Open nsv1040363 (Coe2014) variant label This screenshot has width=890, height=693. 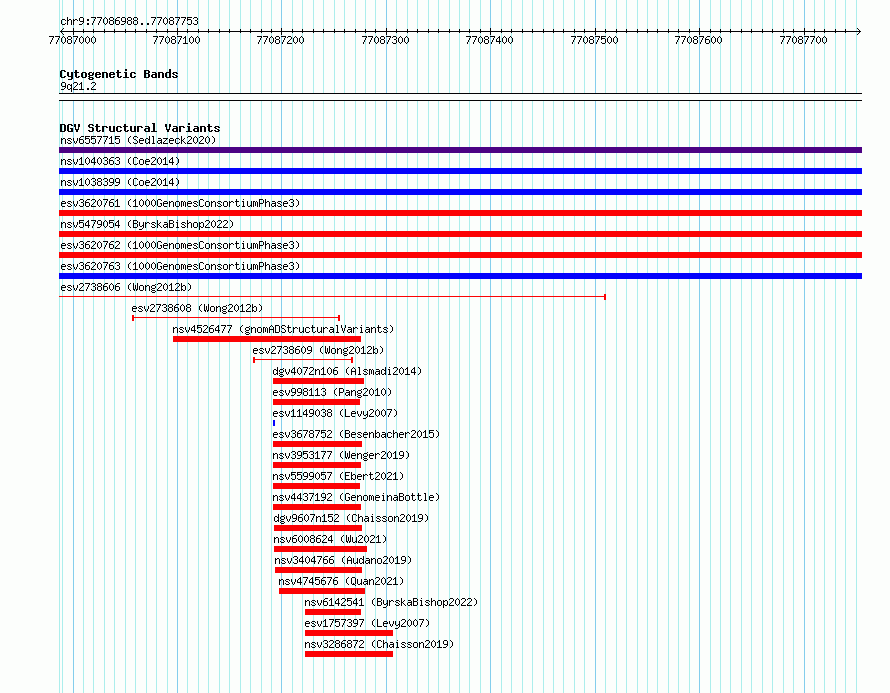pos(120,161)
